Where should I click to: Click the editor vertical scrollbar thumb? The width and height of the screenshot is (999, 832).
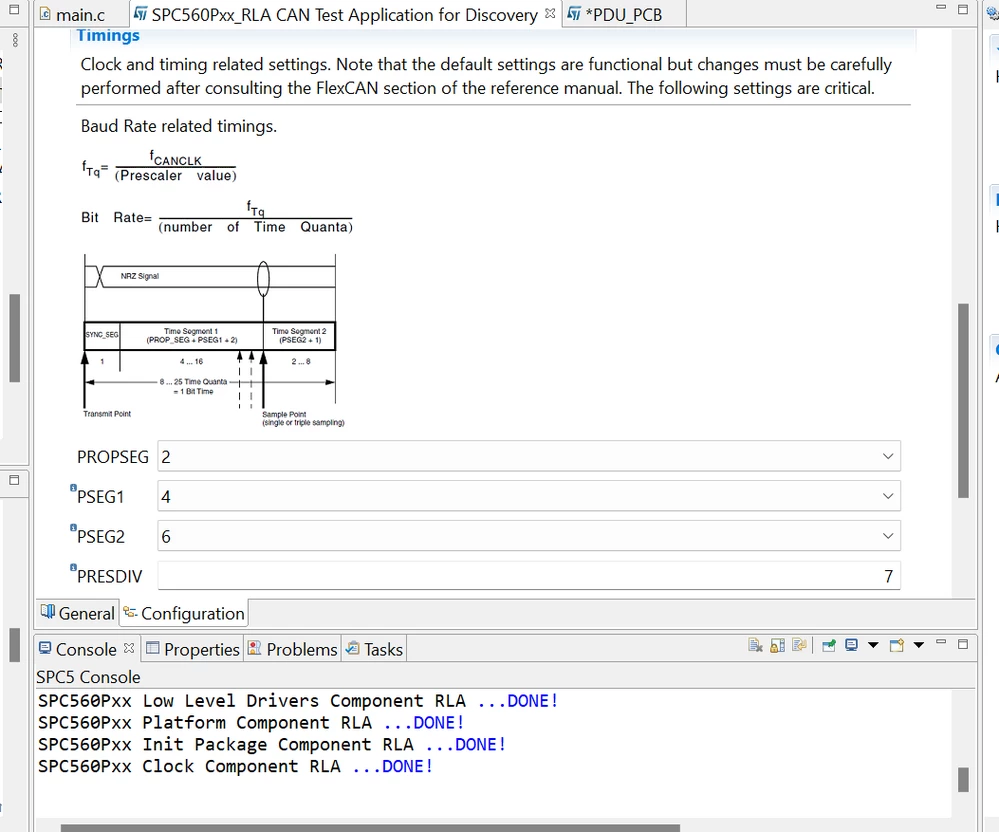pyautogui.click(x=963, y=400)
